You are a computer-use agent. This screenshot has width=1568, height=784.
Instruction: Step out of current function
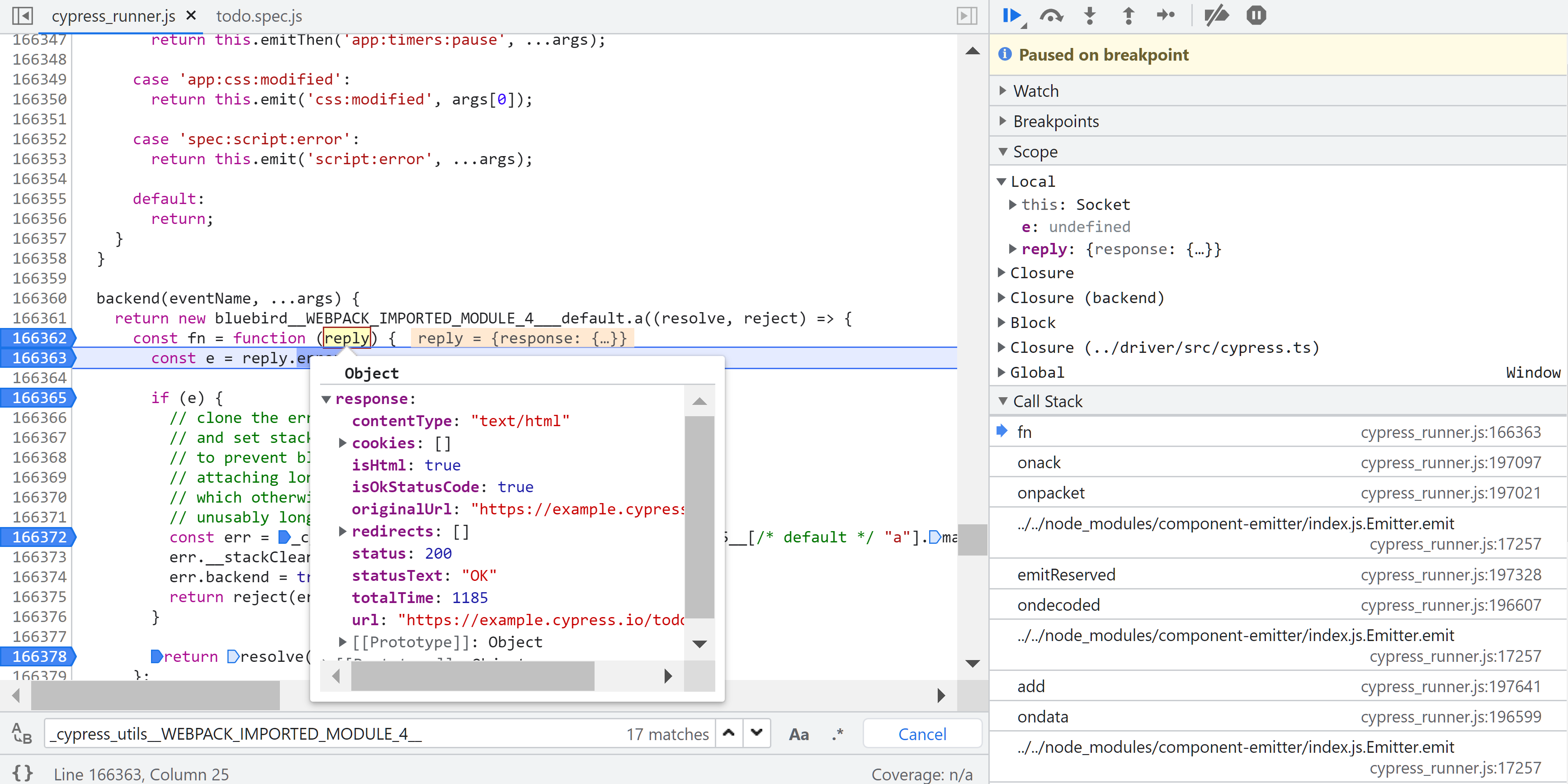[x=1128, y=15]
